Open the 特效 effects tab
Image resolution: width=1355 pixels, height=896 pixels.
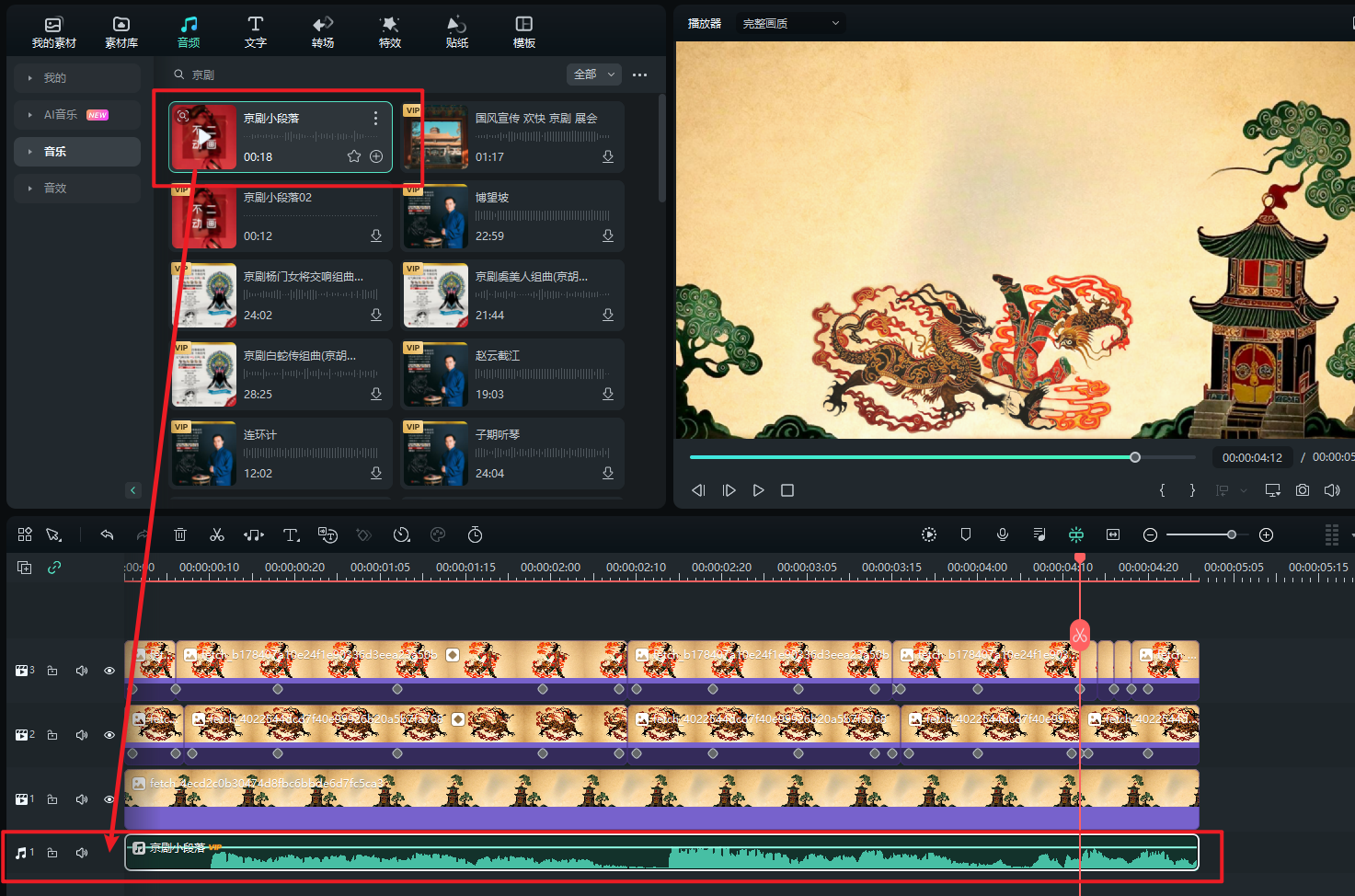coord(390,31)
